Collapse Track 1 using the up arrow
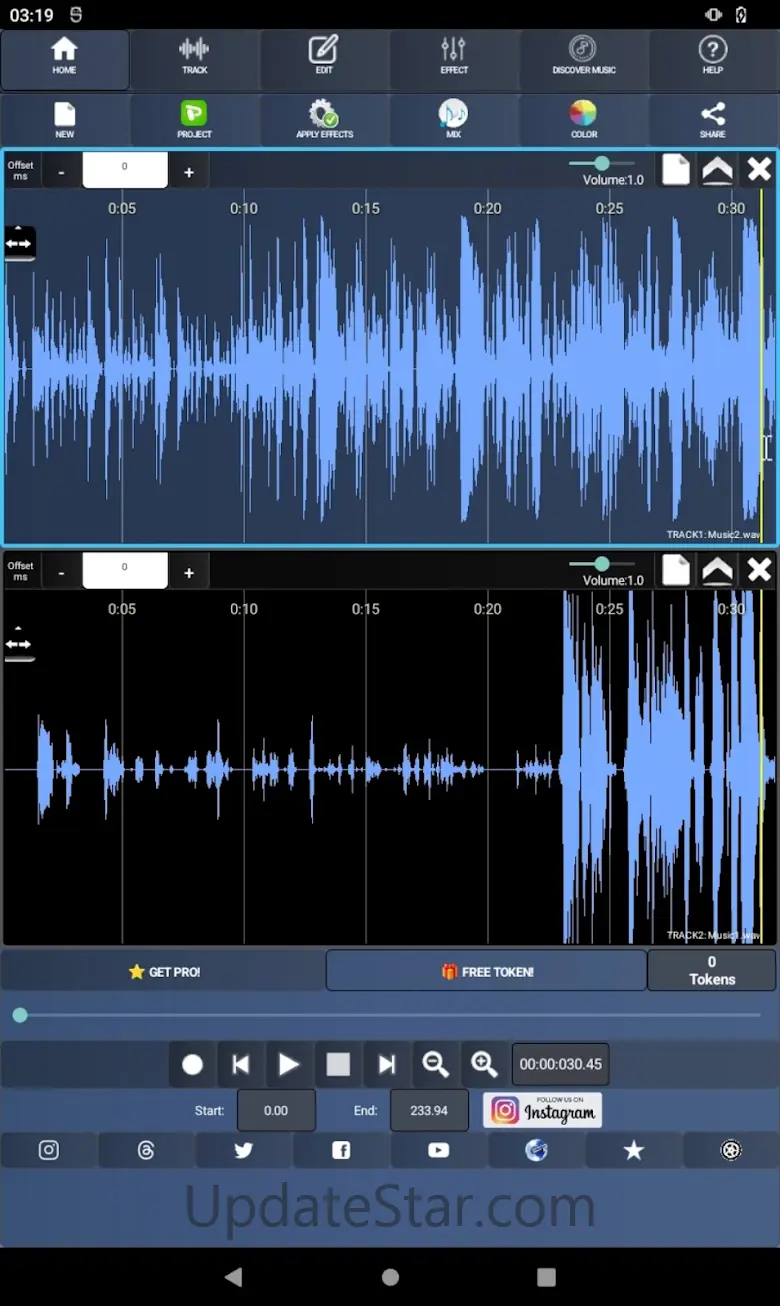 coord(717,170)
